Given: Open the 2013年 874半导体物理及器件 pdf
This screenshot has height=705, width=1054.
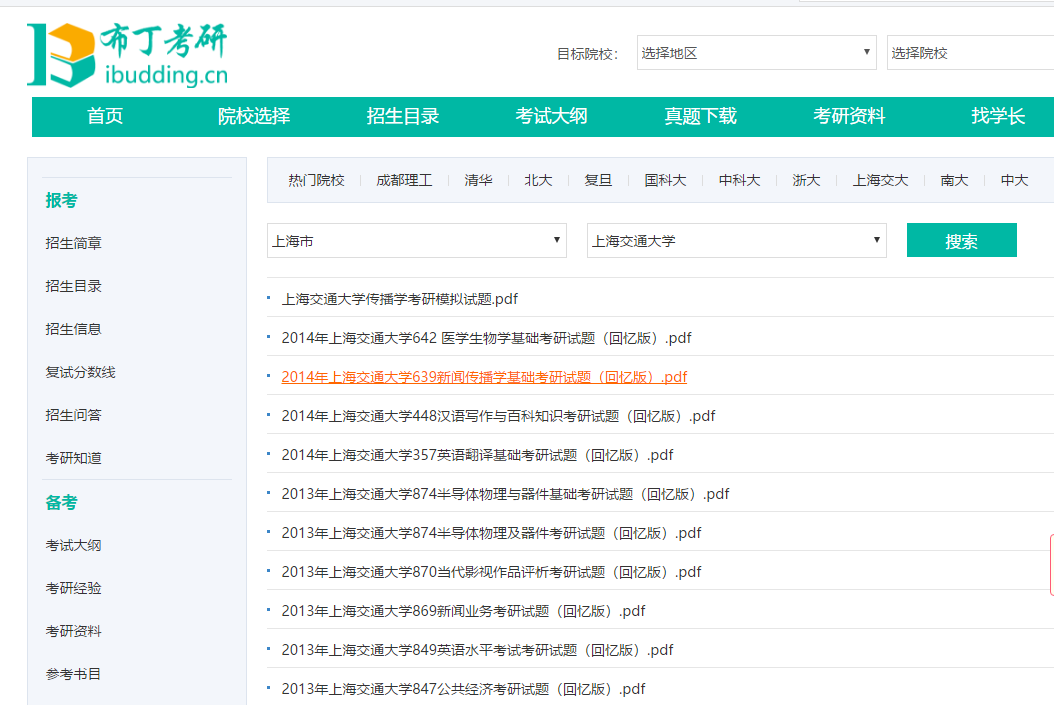Looking at the screenshot, I should click(491, 533).
